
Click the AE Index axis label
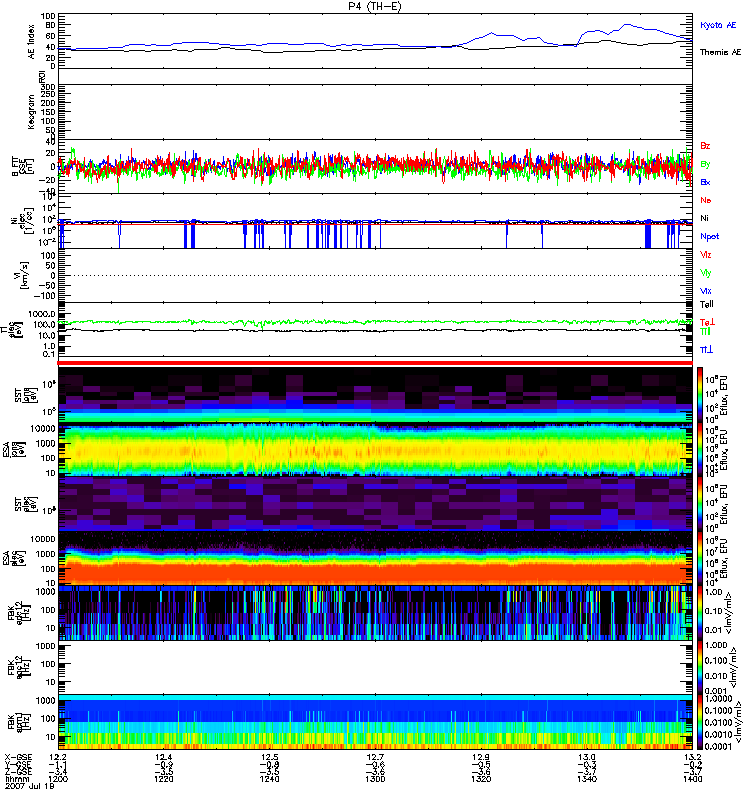(32, 42)
